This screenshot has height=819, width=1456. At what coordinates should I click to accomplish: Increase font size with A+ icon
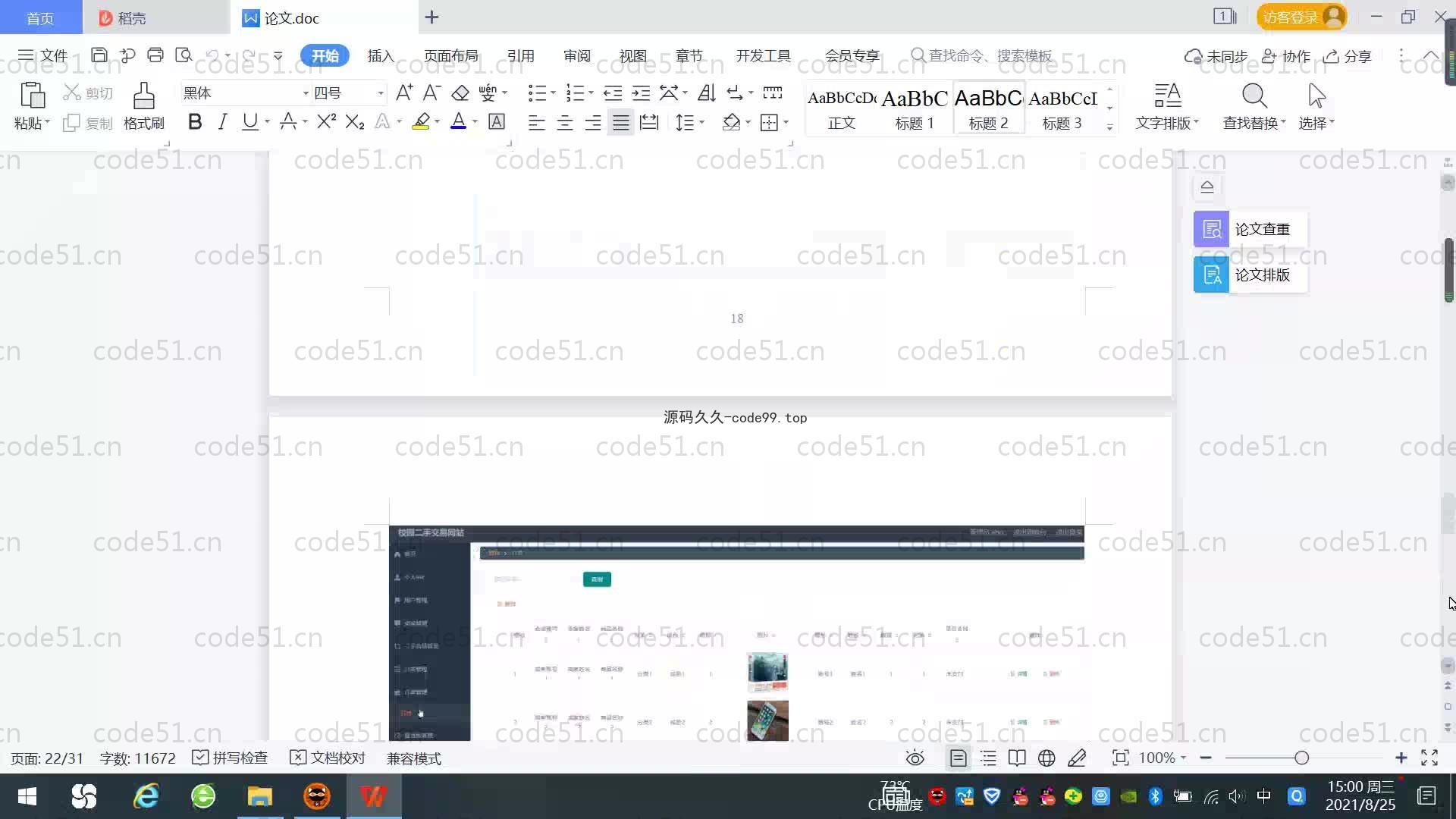click(x=404, y=93)
